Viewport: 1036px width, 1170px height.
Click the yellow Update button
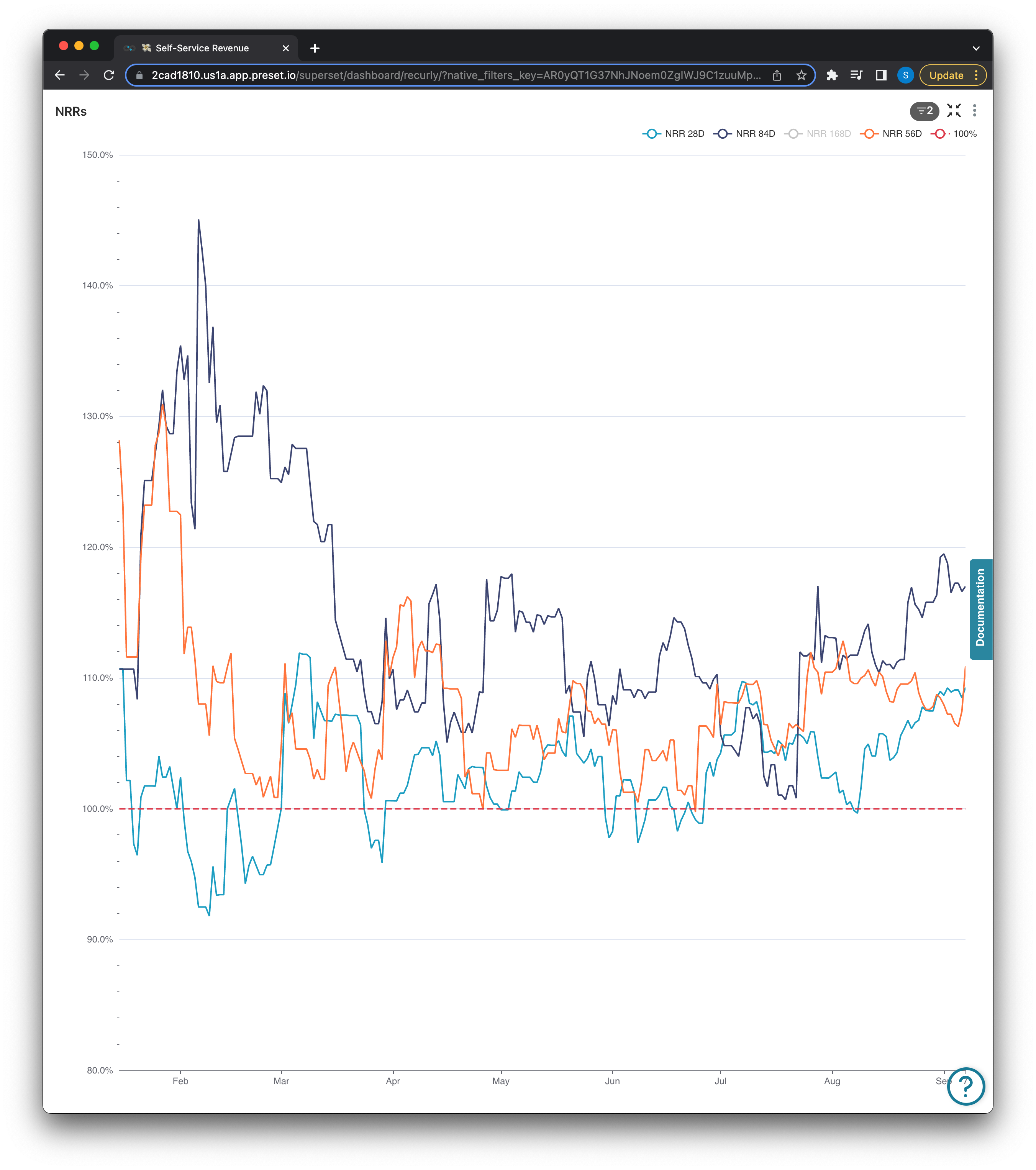946,75
